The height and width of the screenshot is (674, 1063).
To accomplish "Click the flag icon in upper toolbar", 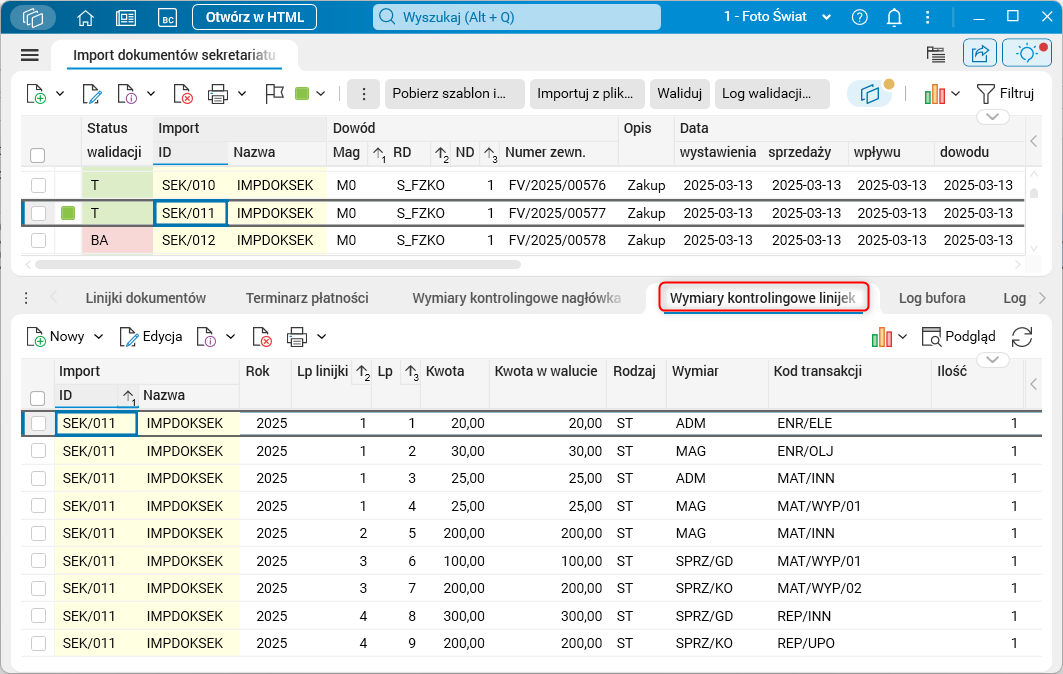I will 274,93.
